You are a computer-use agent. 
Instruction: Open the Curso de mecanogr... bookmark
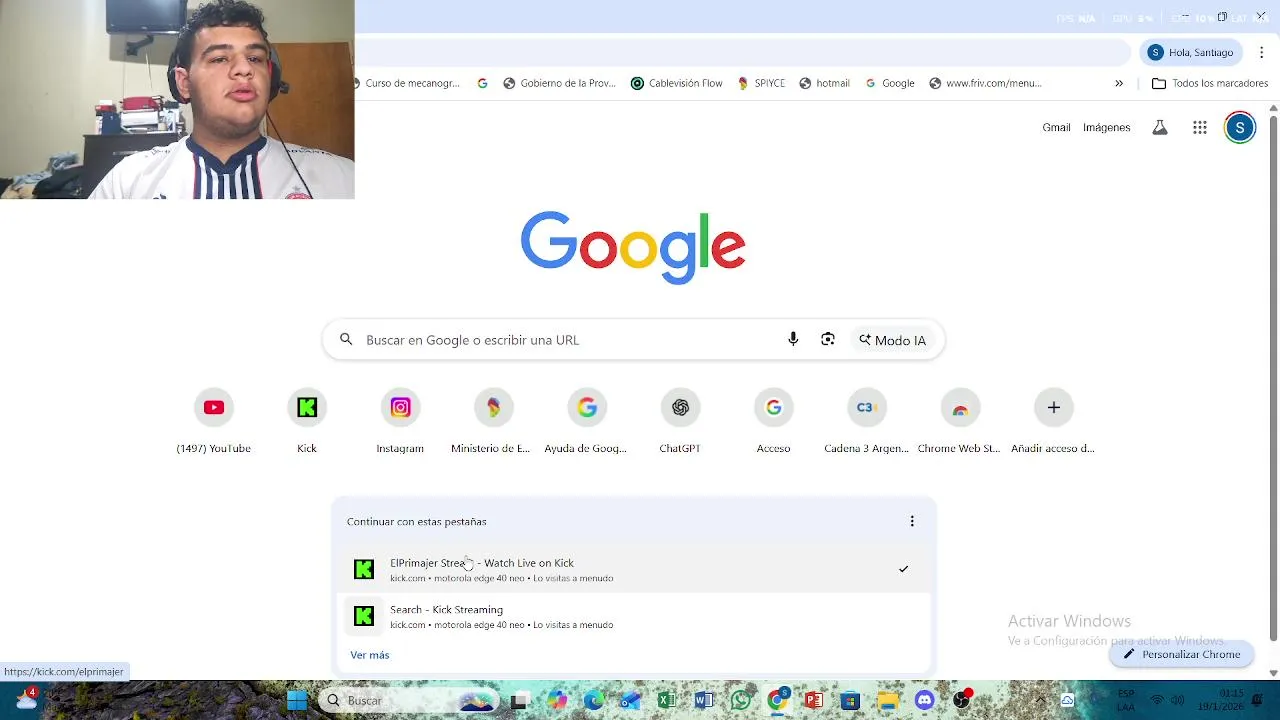[408, 83]
